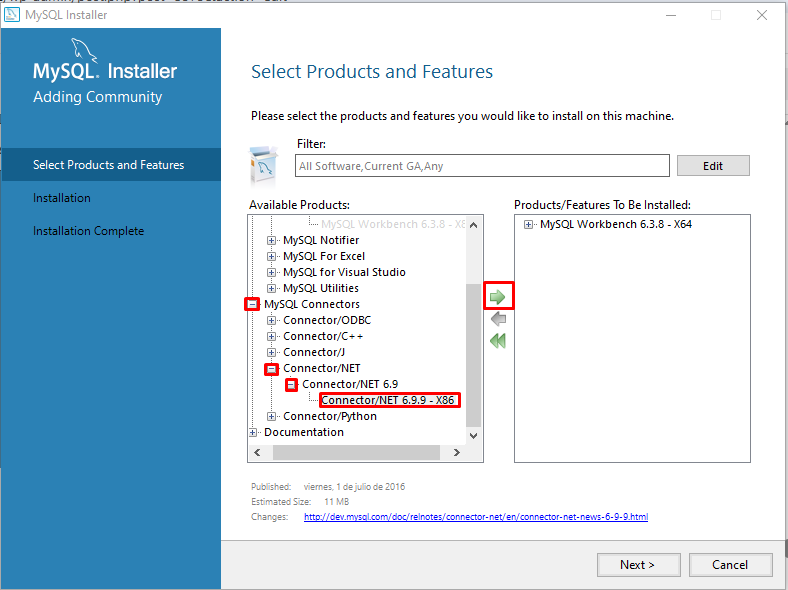Select MySQL for Visual Studio item

click(344, 272)
